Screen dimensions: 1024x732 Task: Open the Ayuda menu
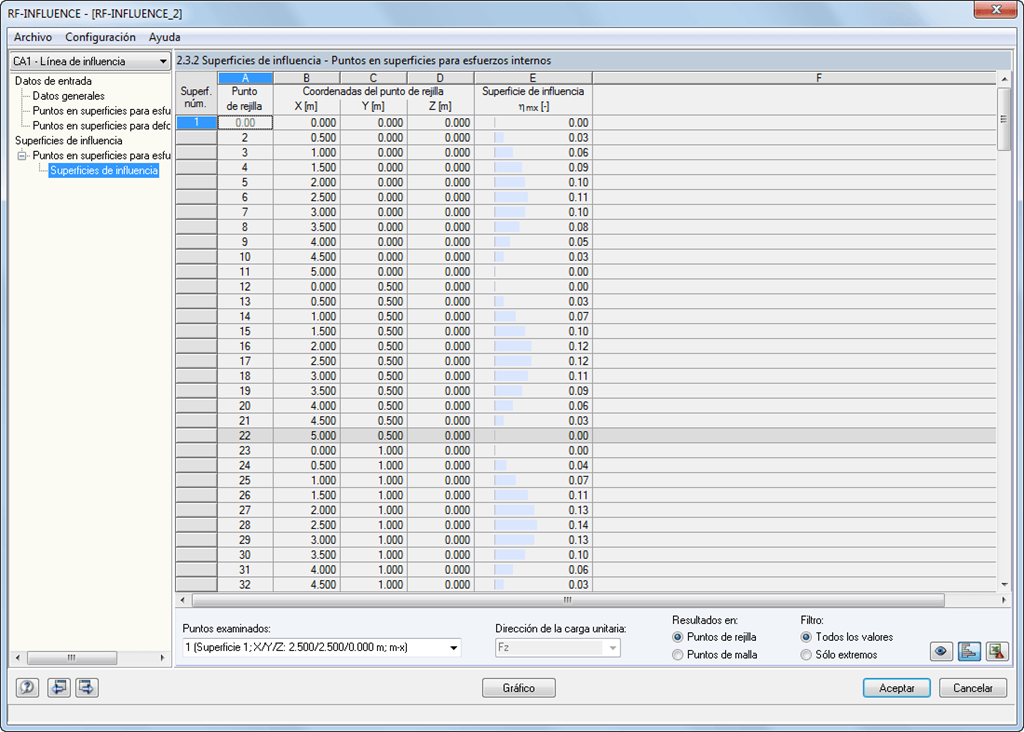(x=164, y=37)
